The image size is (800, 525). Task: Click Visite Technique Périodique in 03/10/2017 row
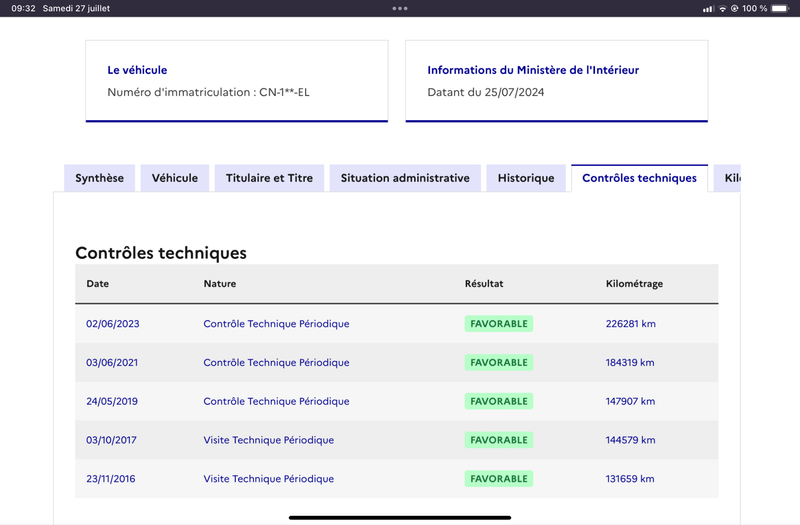click(269, 440)
